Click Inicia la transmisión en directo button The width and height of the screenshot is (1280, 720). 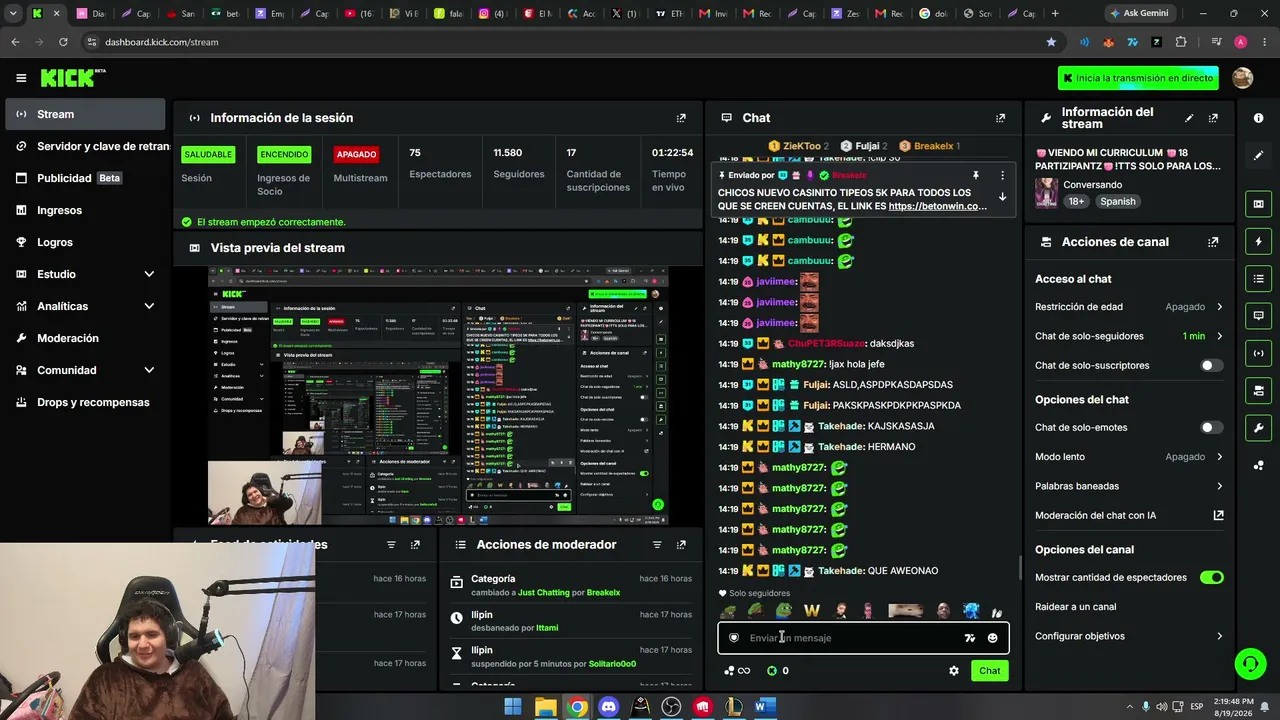pos(1139,78)
